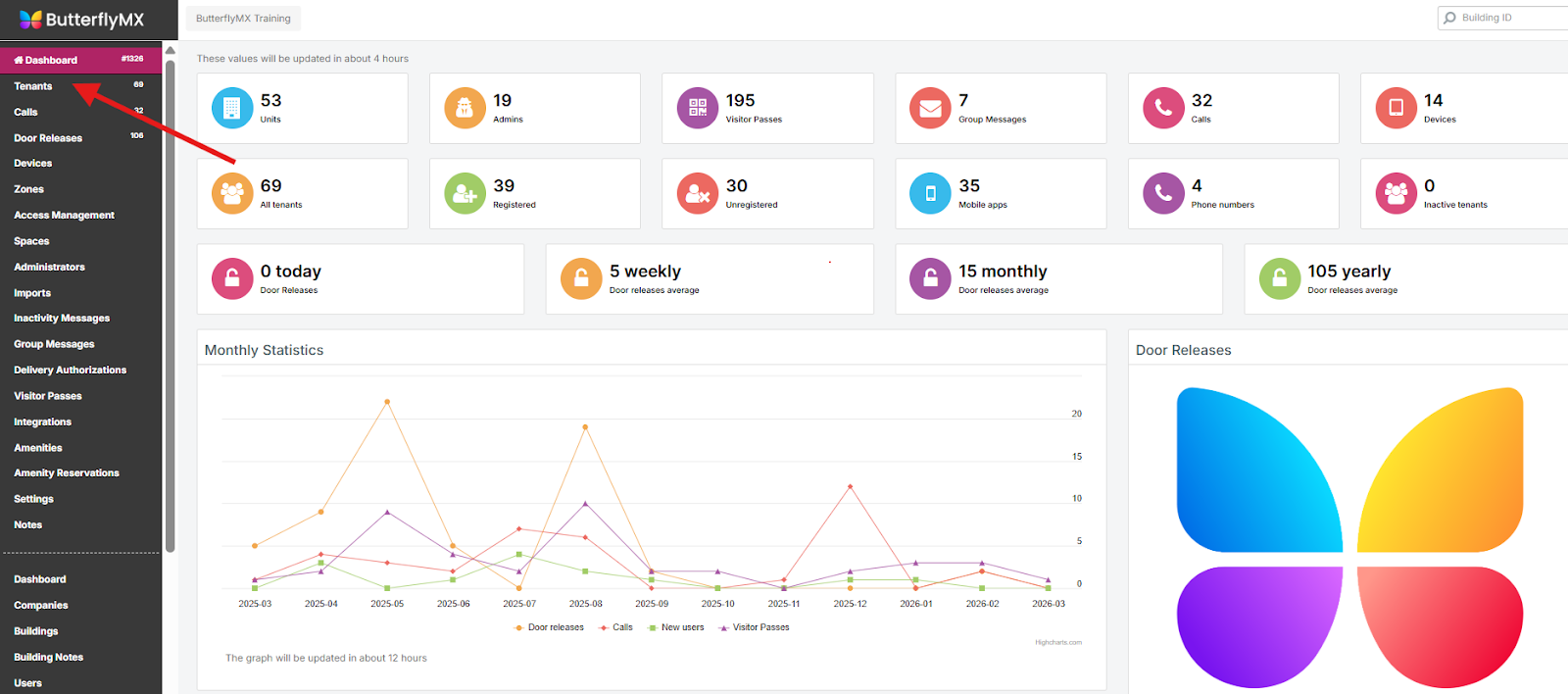
Task: Click the Group Messages envelope icon
Action: click(x=930, y=109)
